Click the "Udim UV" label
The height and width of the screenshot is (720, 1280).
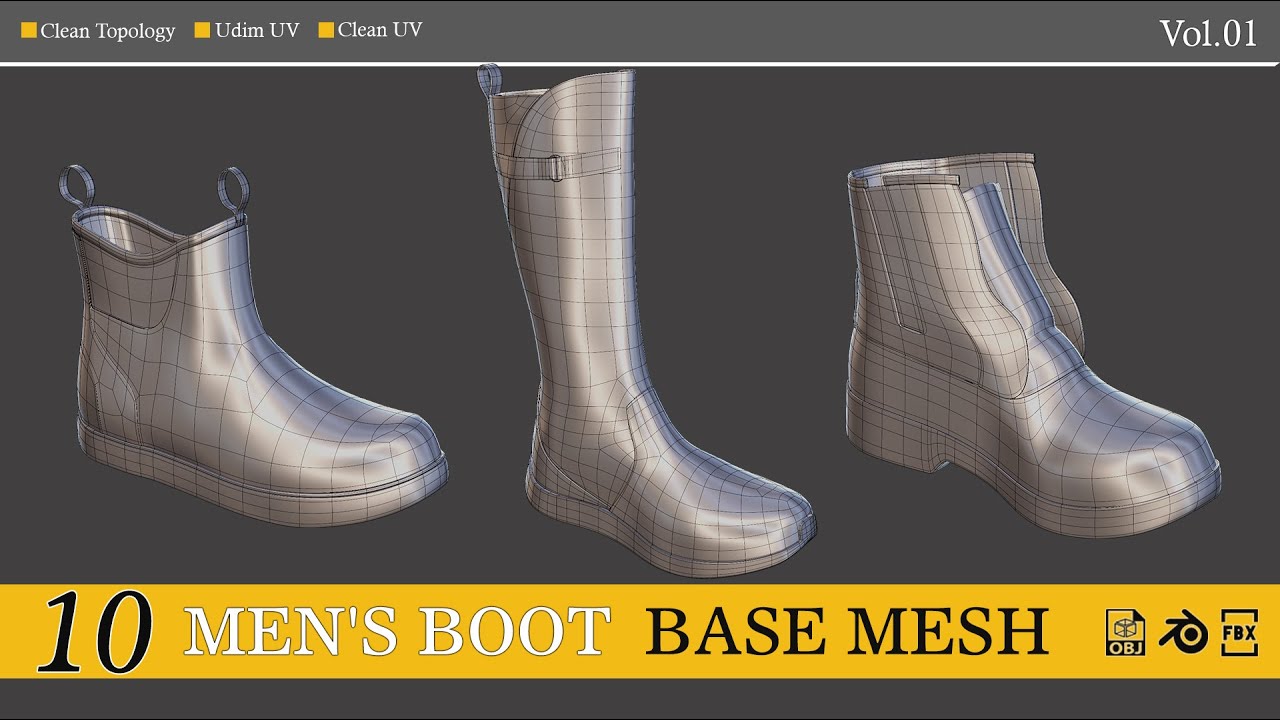click(x=257, y=30)
